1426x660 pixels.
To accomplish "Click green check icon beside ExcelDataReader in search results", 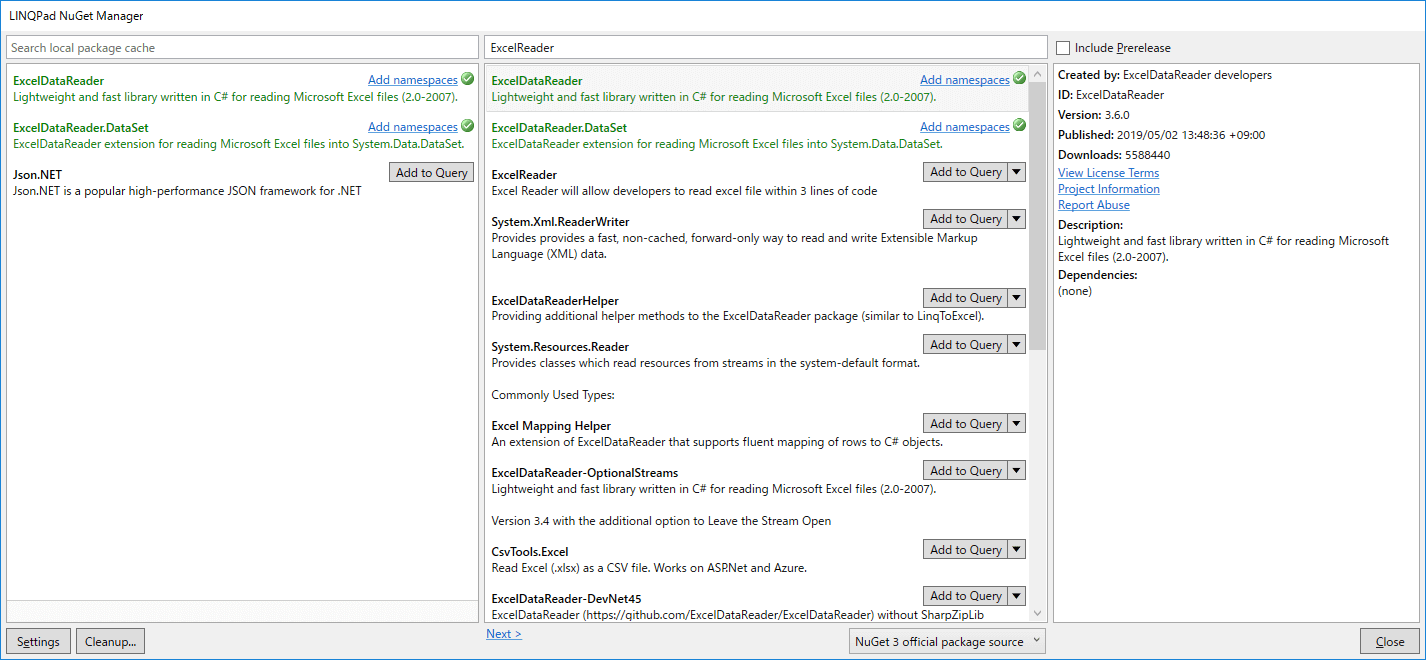I will pyautogui.click(x=1019, y=79).
